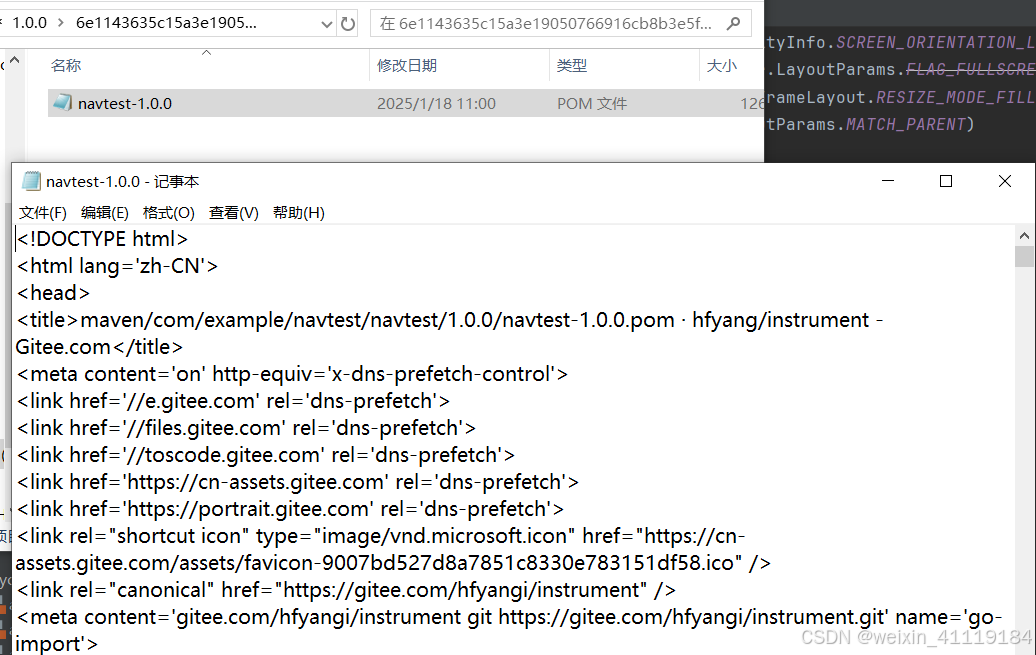Click the Notepad app icon in title bar

pos(31,181)
